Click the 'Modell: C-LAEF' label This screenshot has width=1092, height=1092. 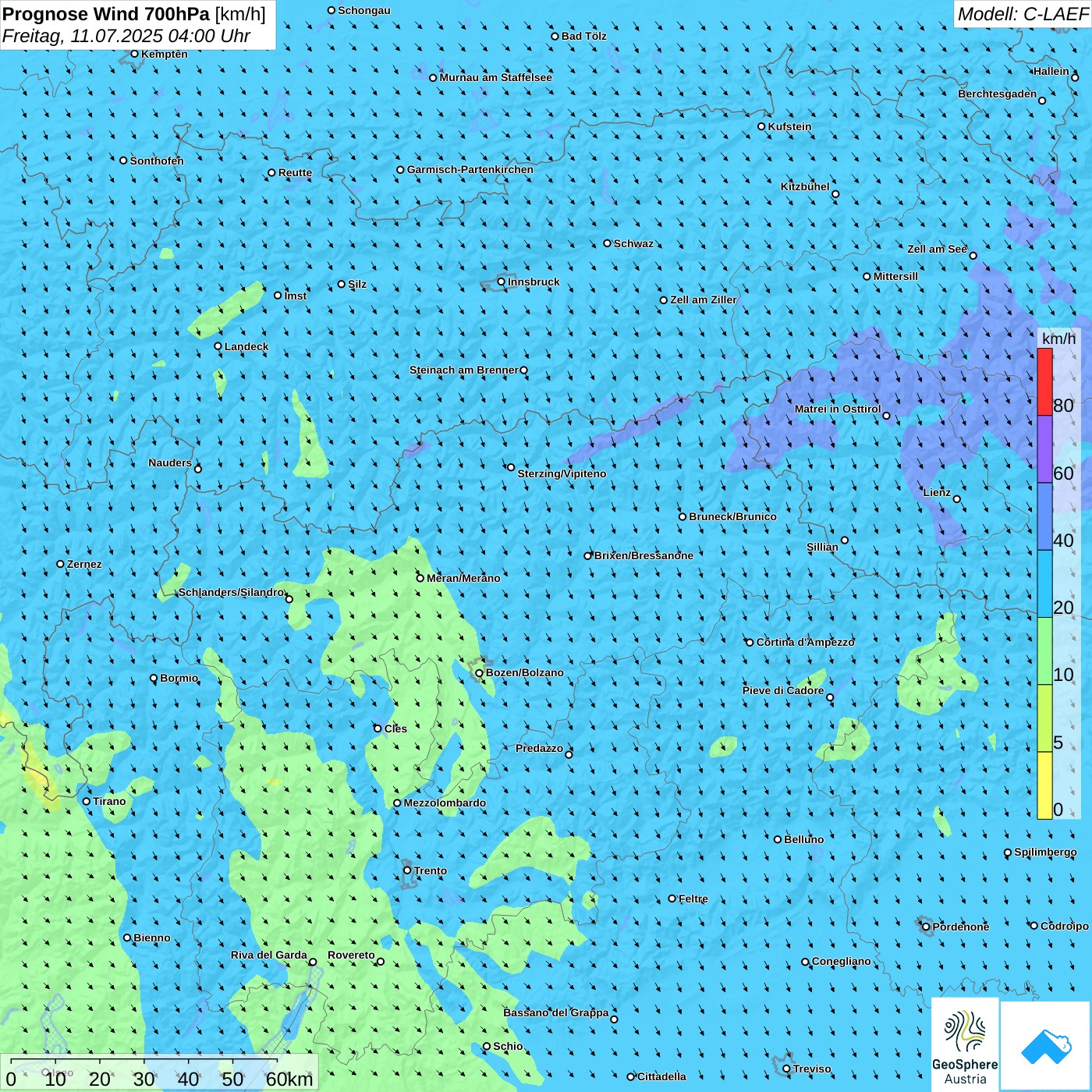[x=1023, y=14]
